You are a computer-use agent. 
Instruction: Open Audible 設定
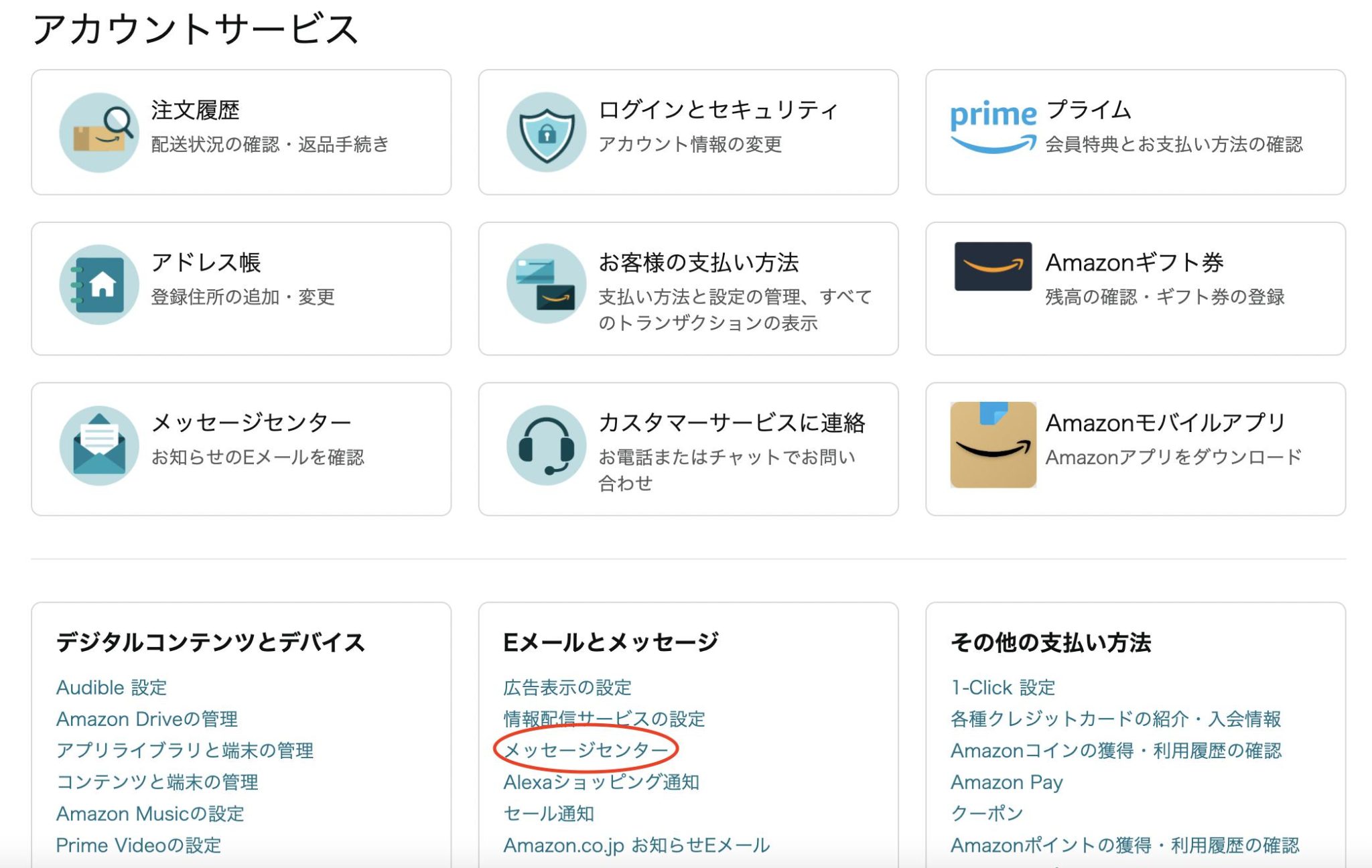[112, 687]
